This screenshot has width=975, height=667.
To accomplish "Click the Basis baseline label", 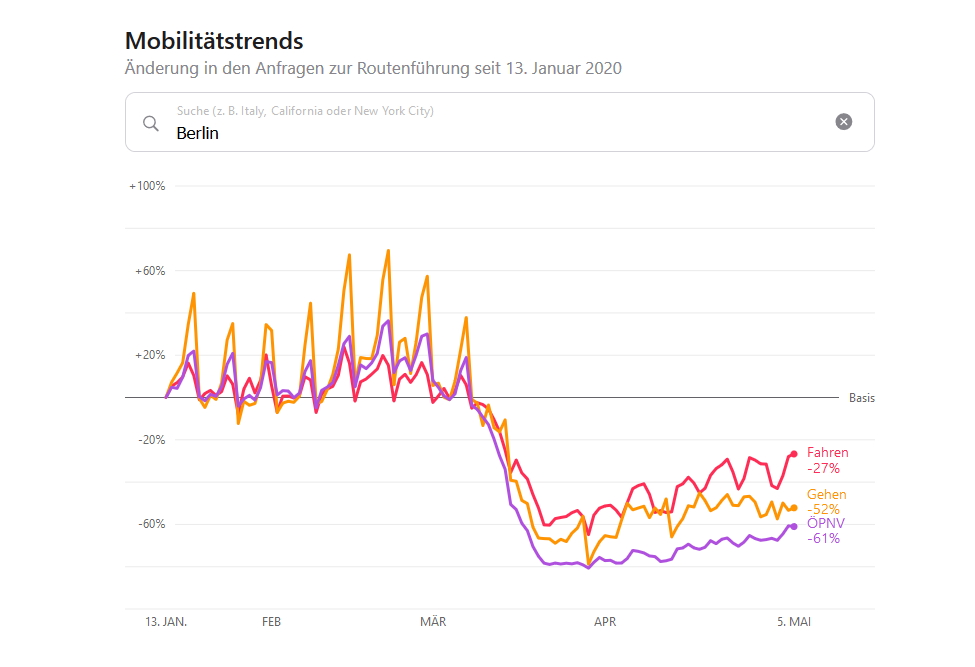I will (861, 397).
